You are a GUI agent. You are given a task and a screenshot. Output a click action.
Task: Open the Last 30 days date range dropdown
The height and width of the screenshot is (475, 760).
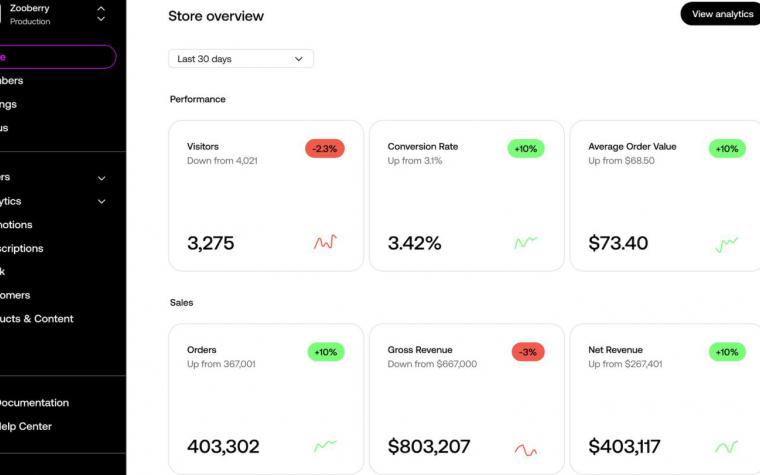click(x=241, y=59)
